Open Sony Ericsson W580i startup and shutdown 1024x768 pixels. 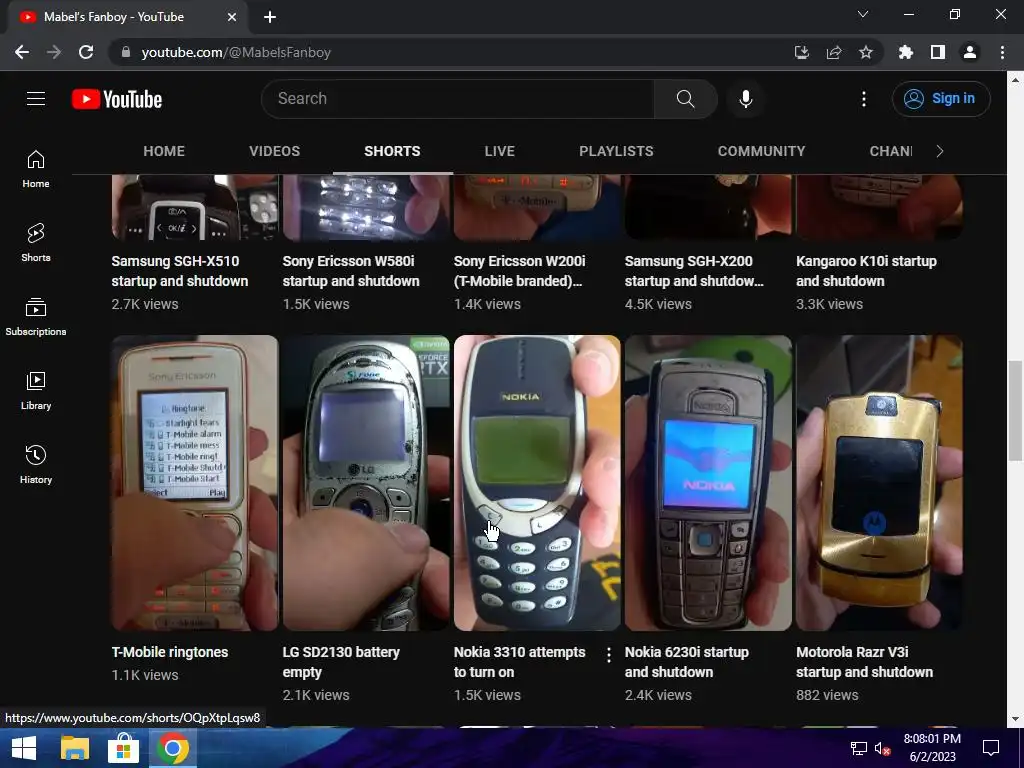coord(351,271)
